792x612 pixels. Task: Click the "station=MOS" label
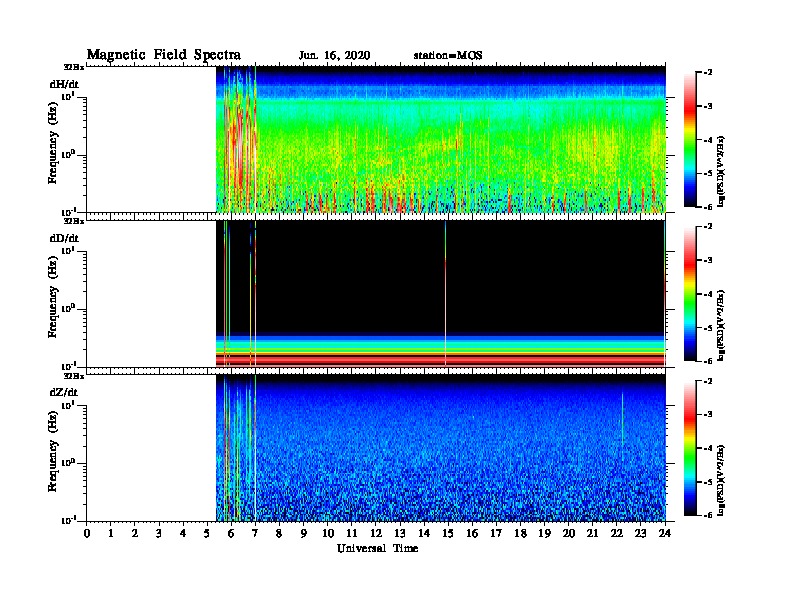tap(448, 55)
